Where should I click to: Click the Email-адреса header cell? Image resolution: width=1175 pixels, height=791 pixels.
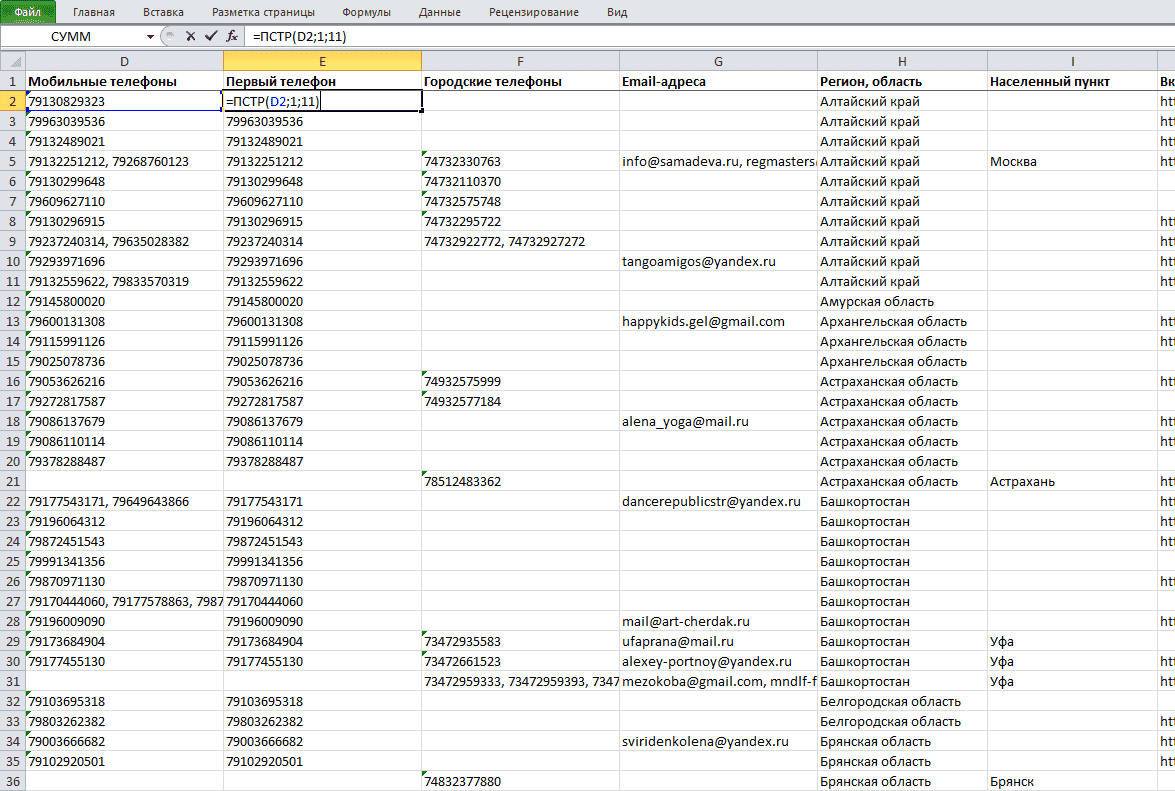click(x=718, y=81)
